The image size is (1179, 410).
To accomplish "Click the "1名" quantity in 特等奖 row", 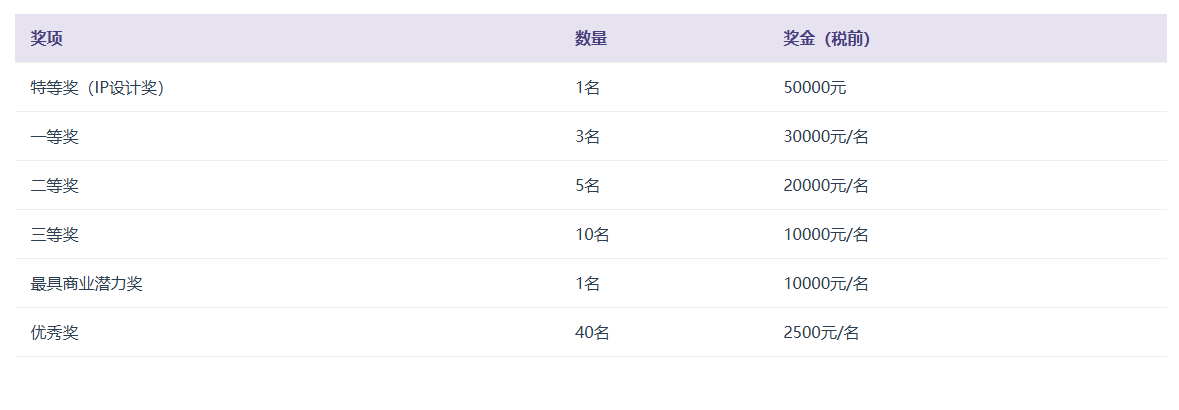I will [587, 88].
